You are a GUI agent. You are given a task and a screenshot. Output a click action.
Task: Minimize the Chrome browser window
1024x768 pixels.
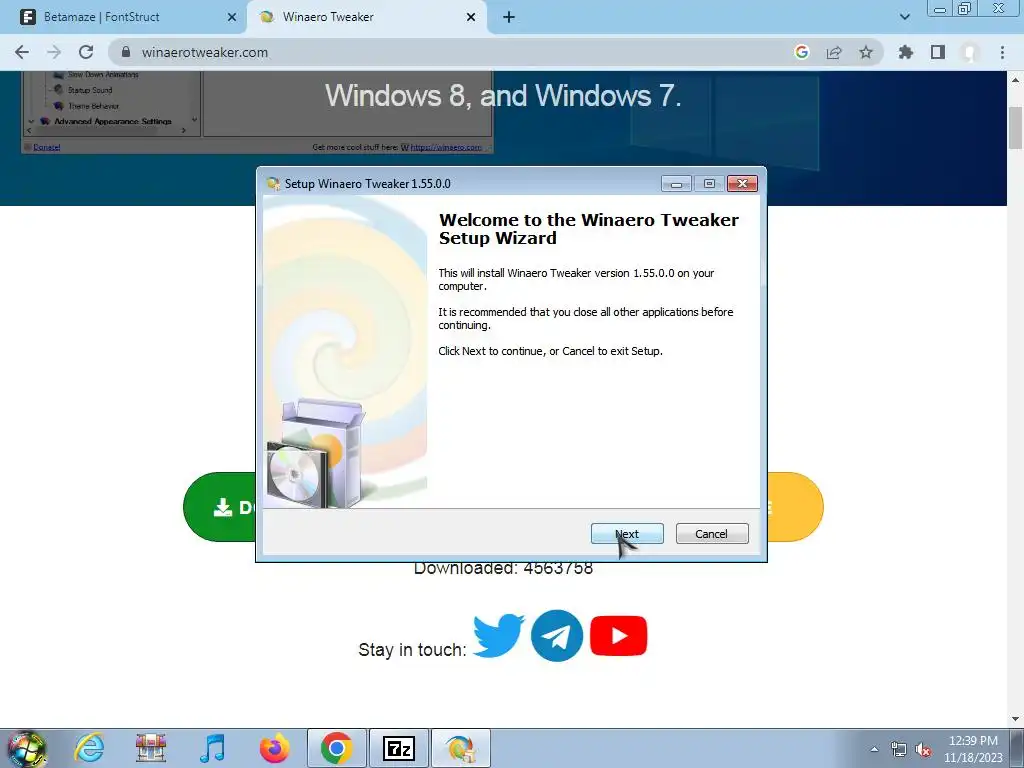[940, 8]
